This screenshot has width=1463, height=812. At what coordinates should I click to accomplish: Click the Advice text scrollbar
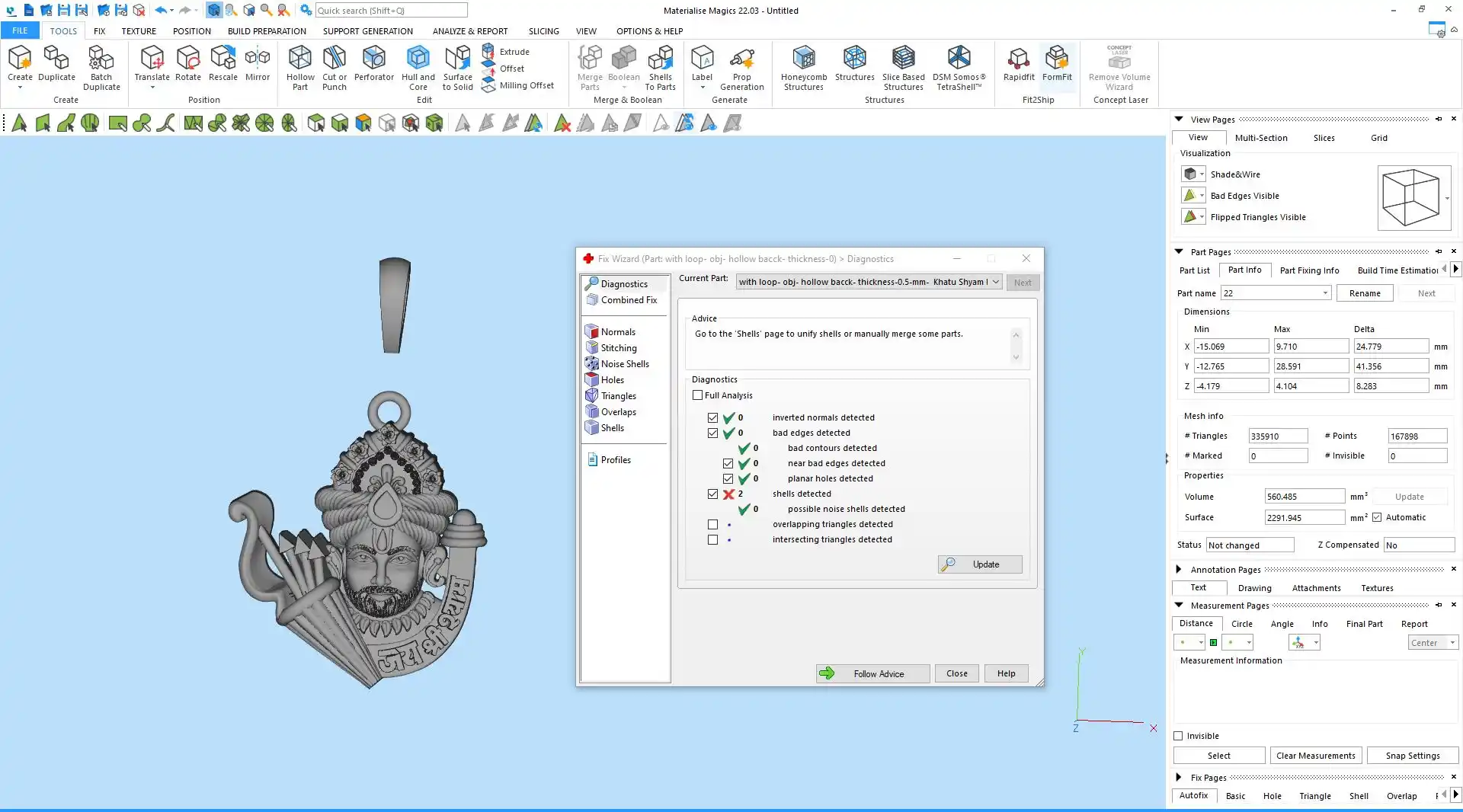(1015, 346)
